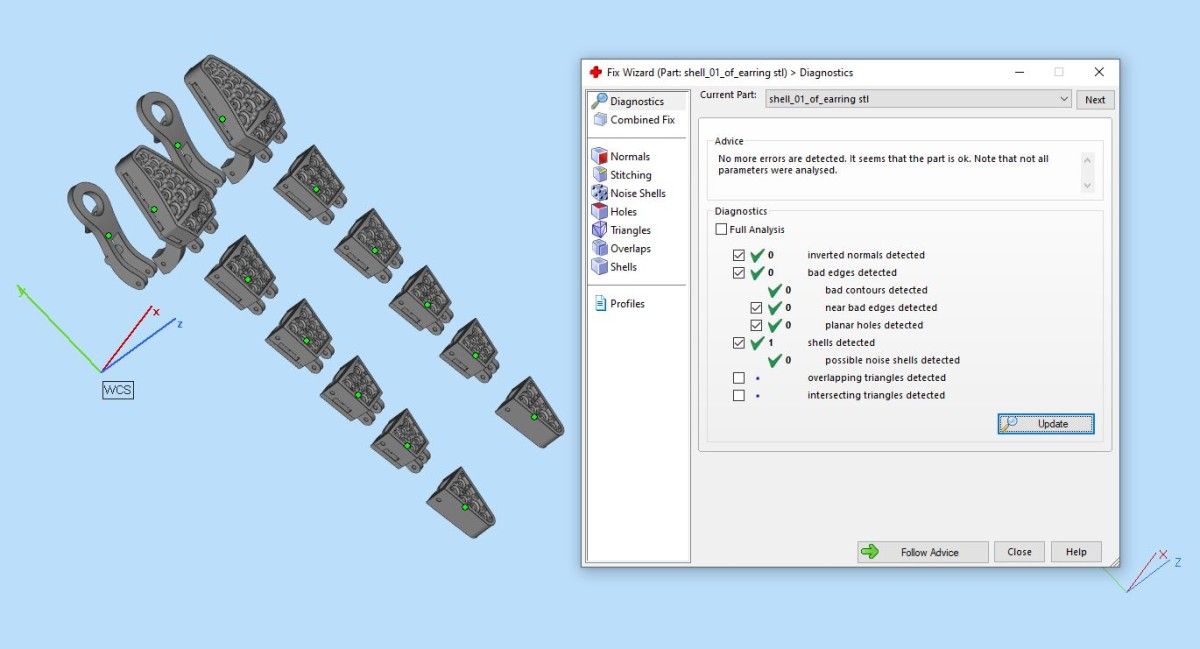Screen dimensions: 1200x649
Task: Click the WCS label in viewport
Action: click(117, 390)
